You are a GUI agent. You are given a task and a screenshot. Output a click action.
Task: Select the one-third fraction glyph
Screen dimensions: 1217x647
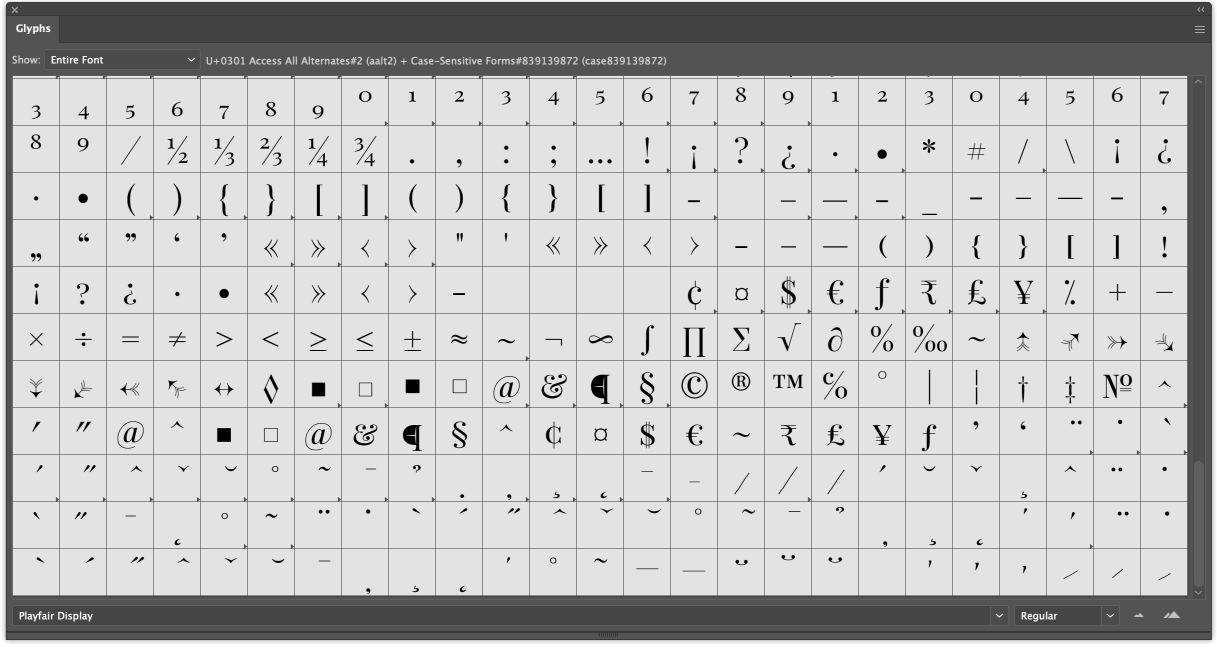tap(224, 150)
